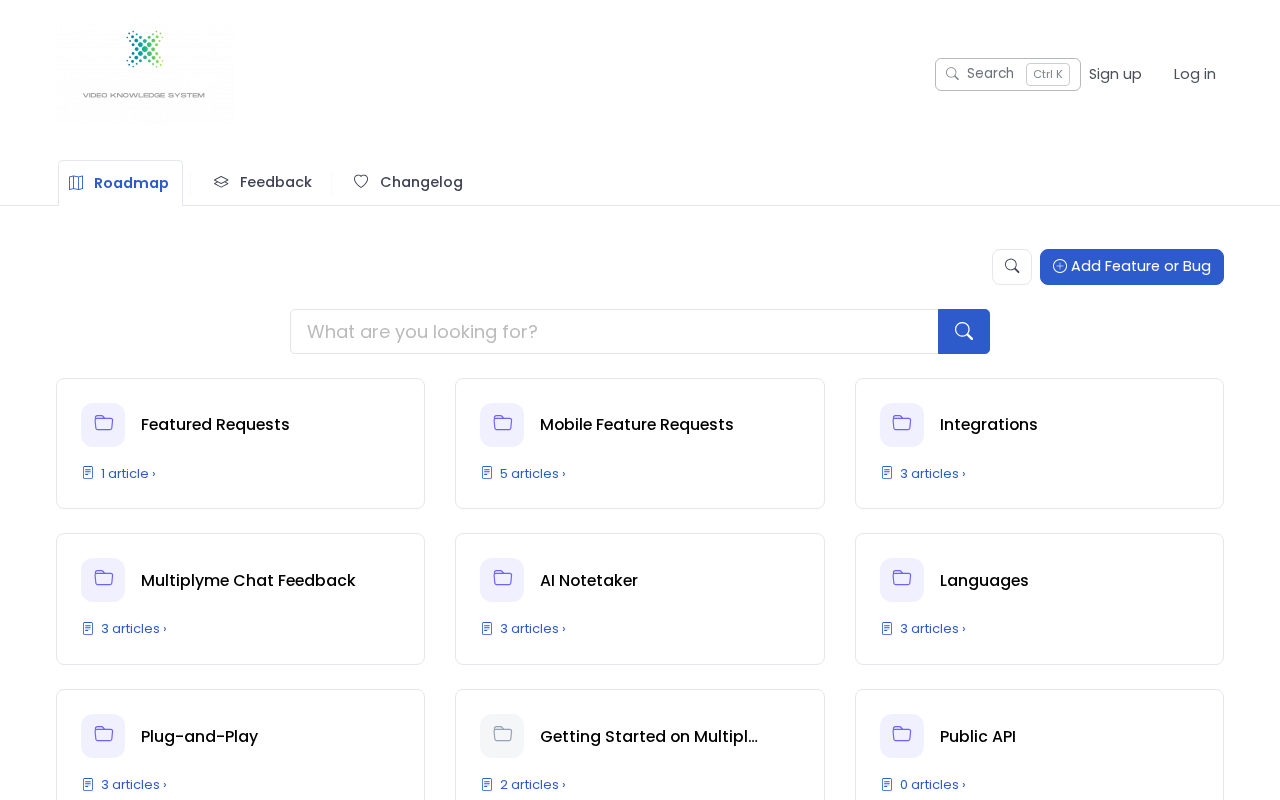Open the Changelog tab

click(408, 182)
